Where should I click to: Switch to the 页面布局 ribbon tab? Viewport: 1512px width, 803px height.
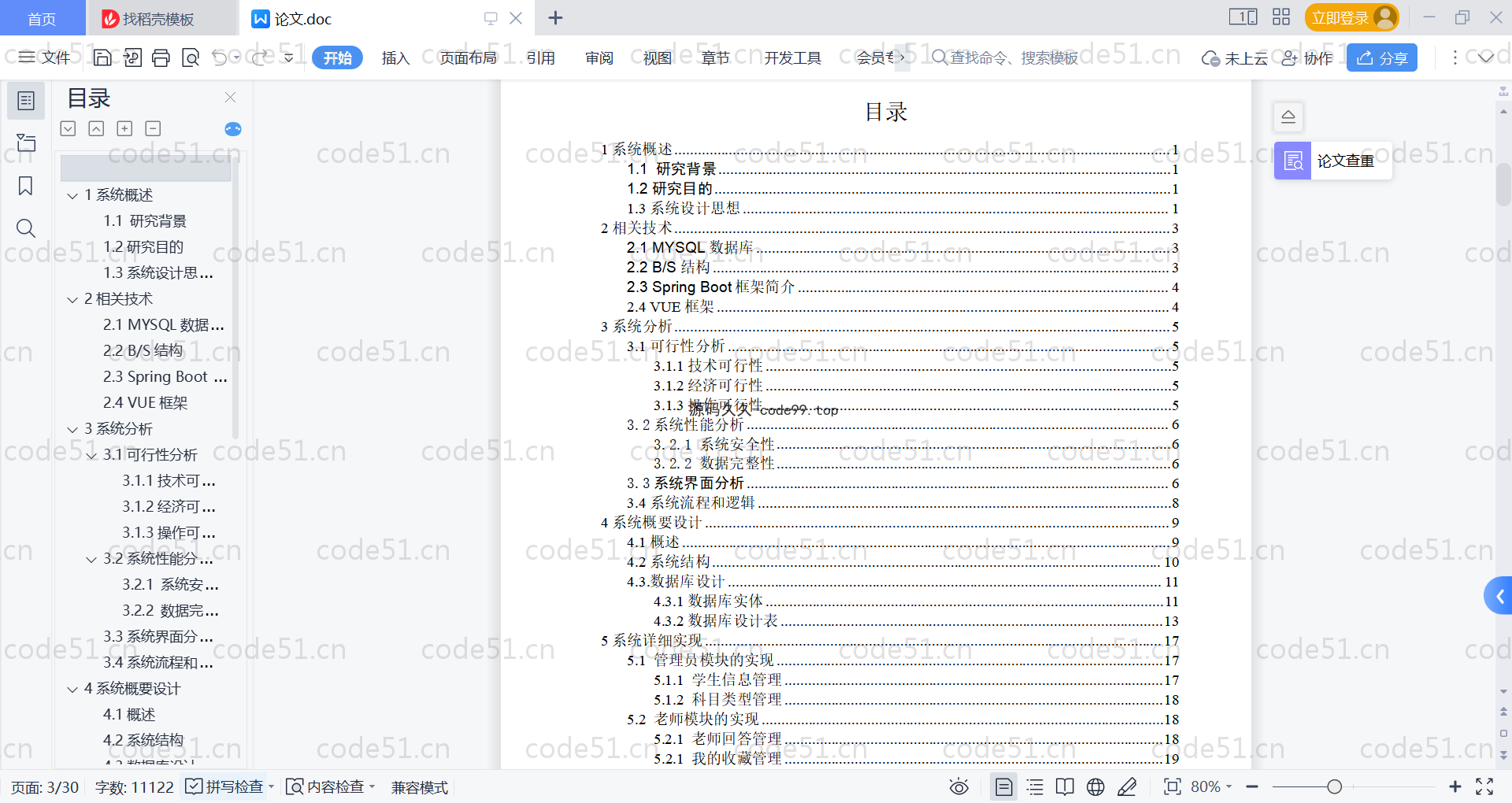[468, 57]
